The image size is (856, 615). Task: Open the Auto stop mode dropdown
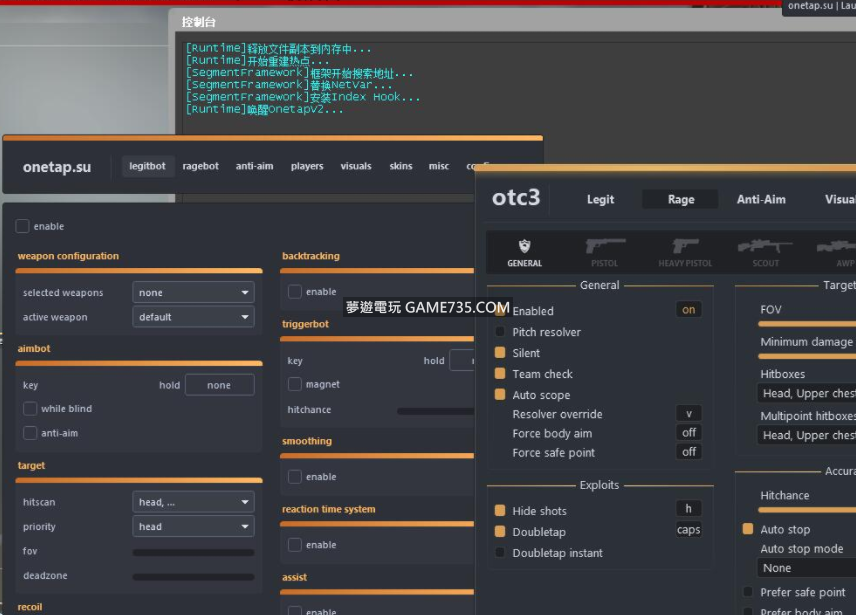(806, 568)
